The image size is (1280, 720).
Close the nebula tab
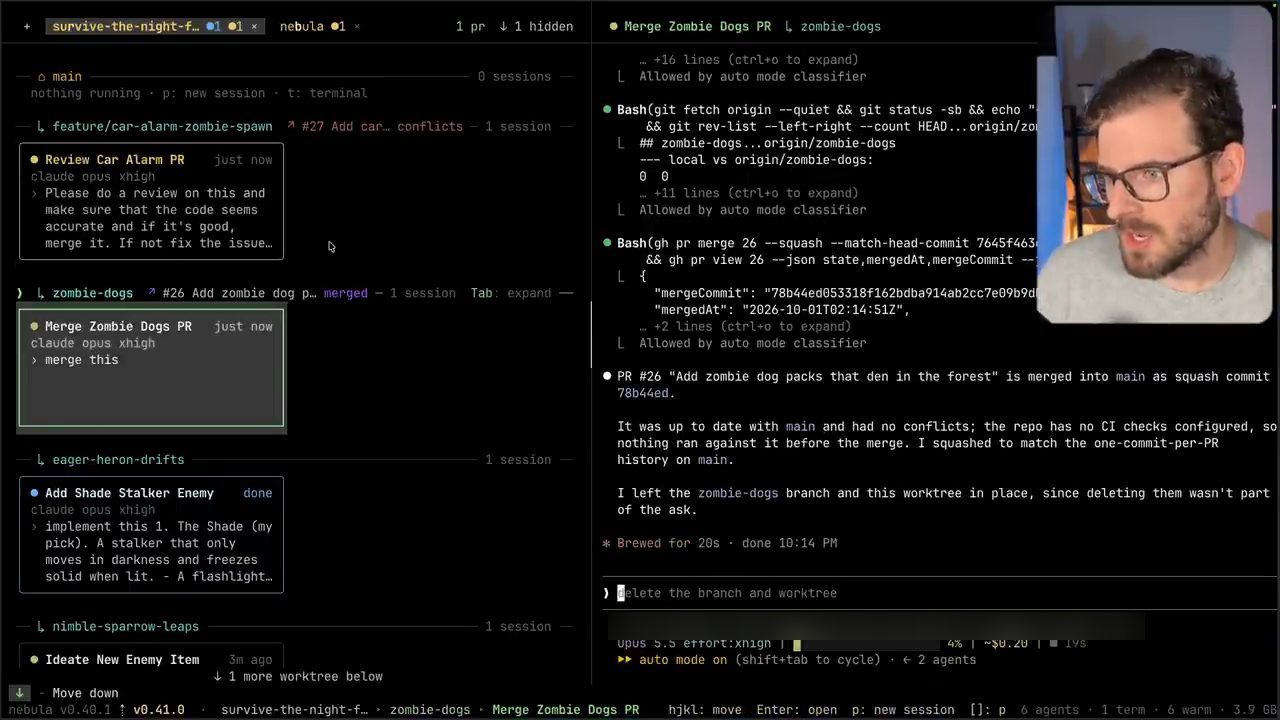[357, 26]
